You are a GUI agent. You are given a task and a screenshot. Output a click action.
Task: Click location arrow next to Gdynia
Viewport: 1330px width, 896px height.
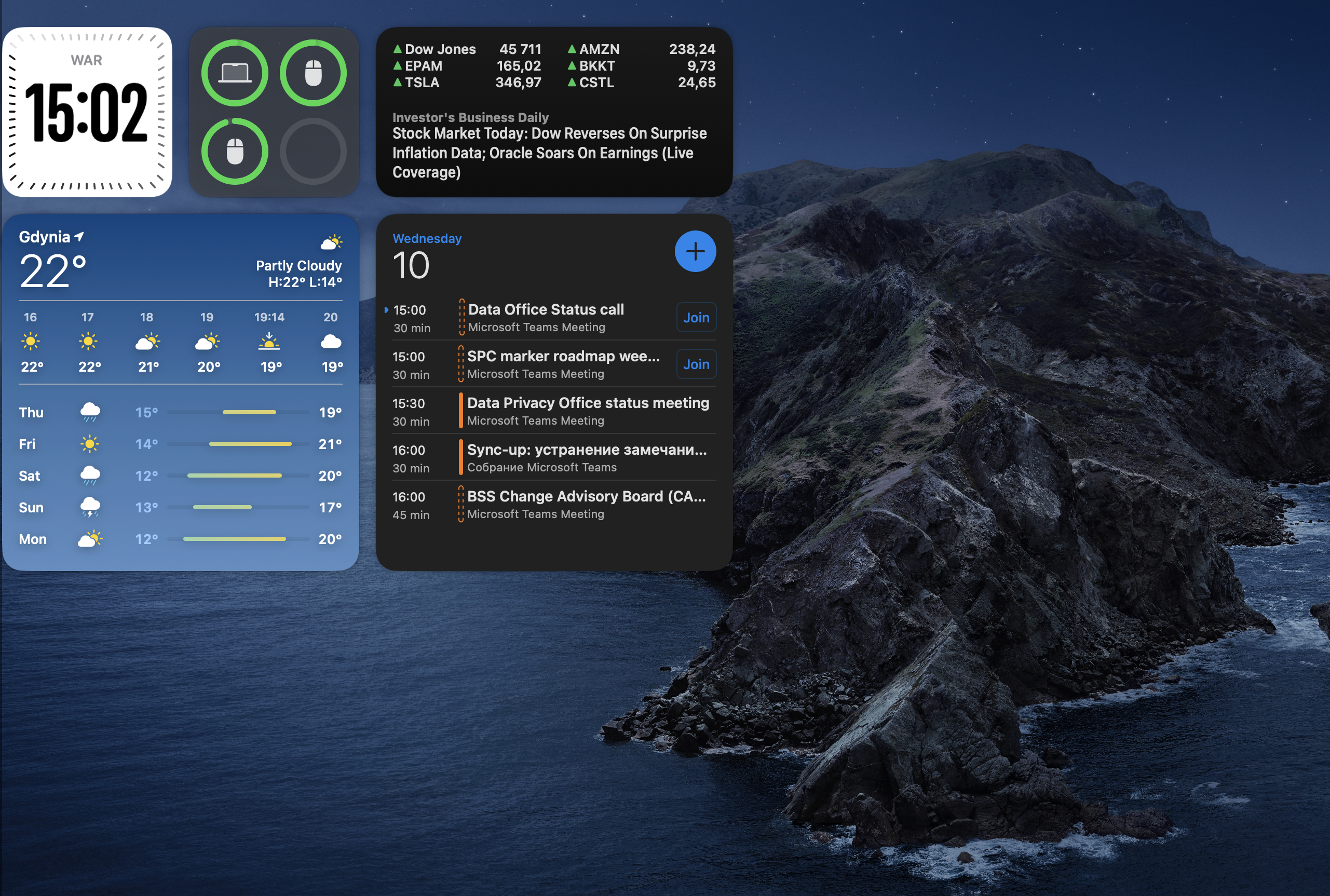79,236
